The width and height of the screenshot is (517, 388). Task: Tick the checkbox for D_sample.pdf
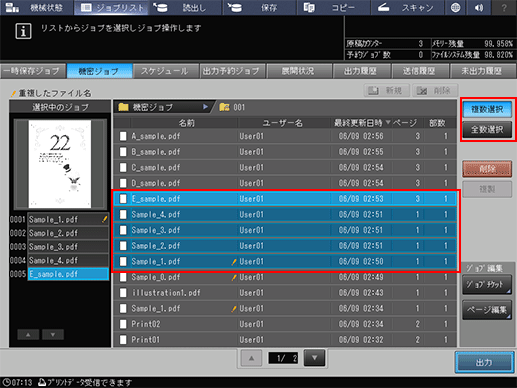point(123,183)
